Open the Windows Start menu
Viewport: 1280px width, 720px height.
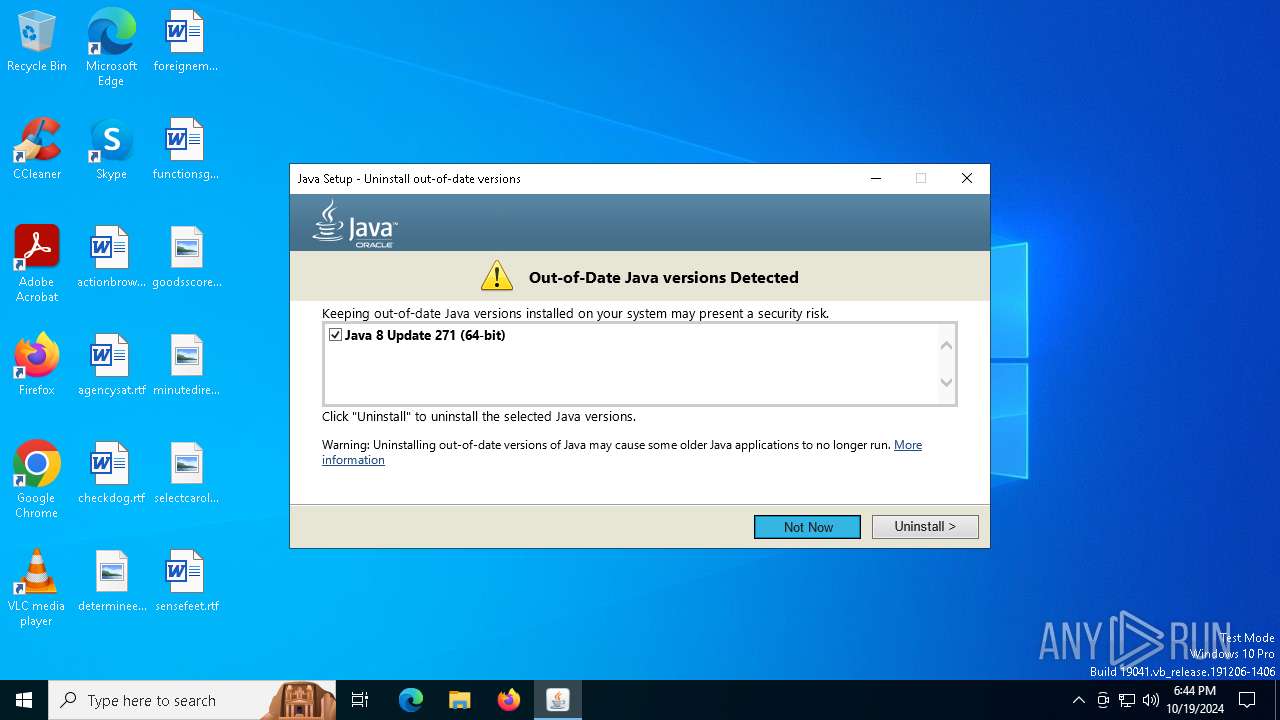point(24,700)
